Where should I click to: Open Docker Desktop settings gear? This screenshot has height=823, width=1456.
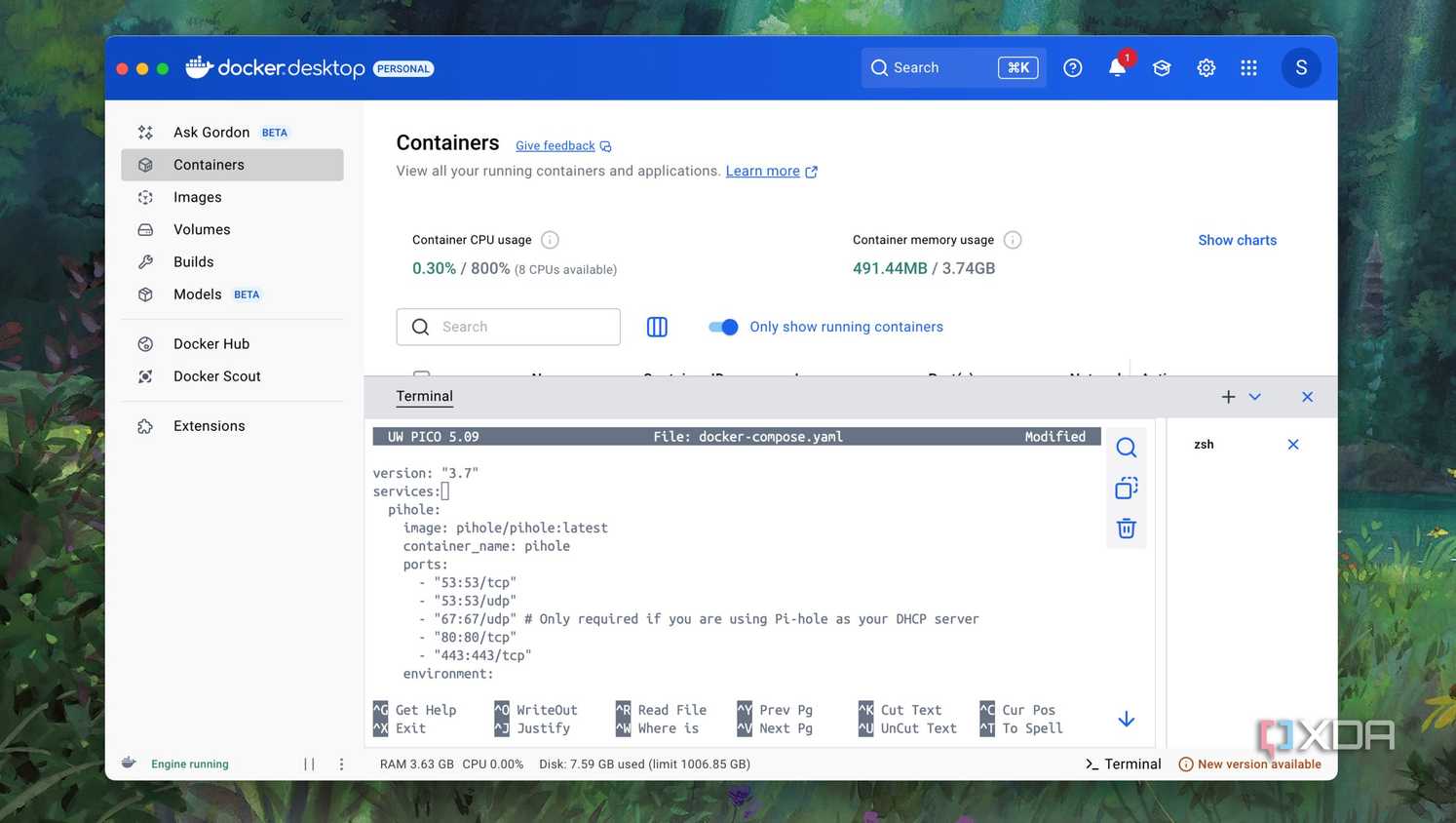coord(1206,67)
